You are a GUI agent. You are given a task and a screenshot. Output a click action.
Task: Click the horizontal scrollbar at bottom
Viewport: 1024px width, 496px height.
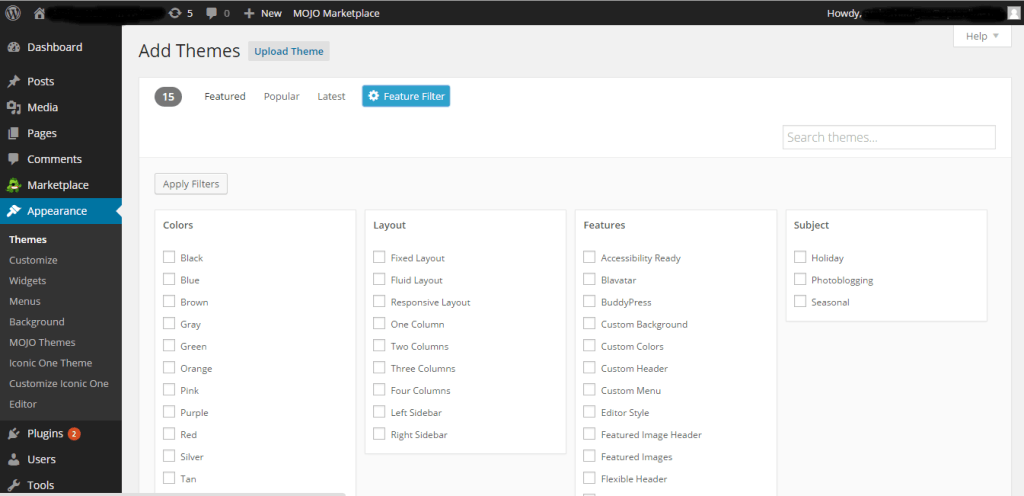tap(172, 494)
